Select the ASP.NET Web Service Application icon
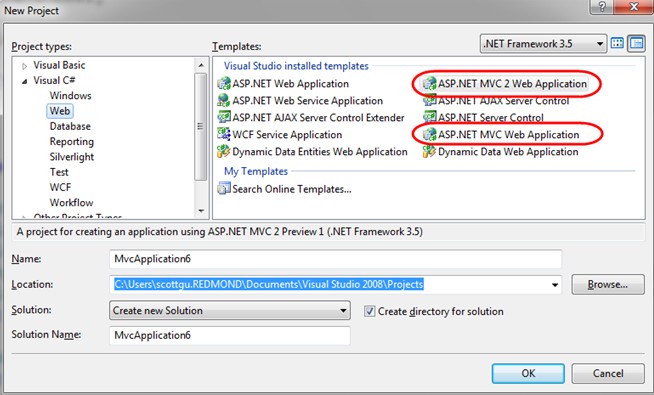 tap(224, 101)
